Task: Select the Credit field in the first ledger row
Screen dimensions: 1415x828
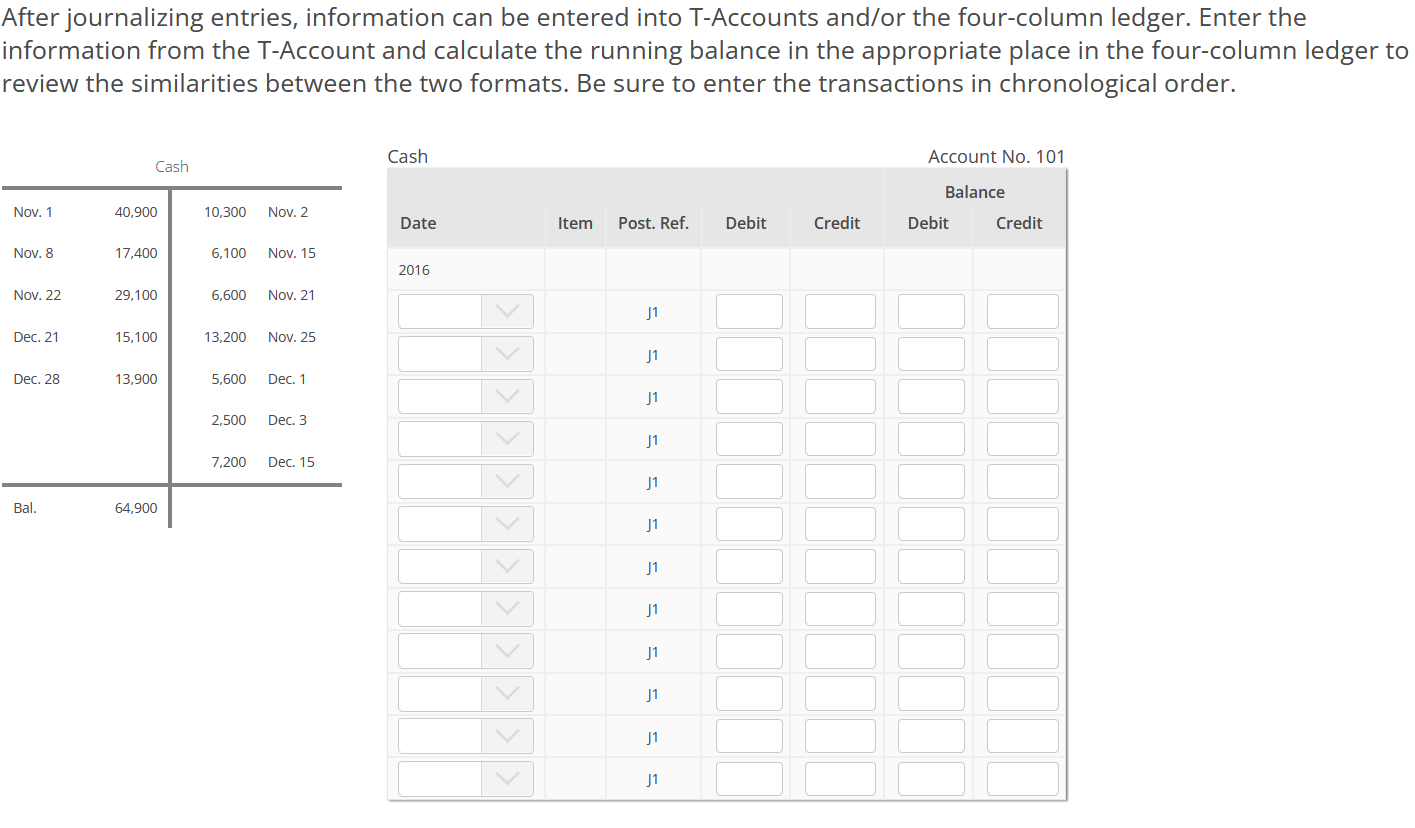Action: pyautogui.click(x=840, y=311)
